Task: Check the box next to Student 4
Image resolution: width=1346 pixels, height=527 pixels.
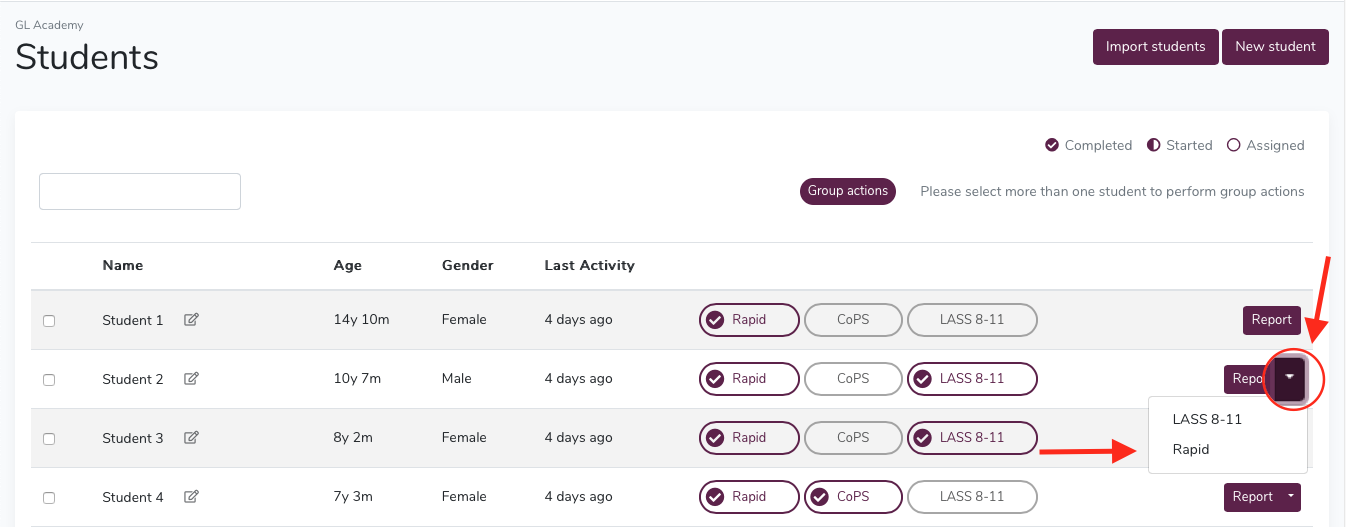Action: click(x=49, y=498)
